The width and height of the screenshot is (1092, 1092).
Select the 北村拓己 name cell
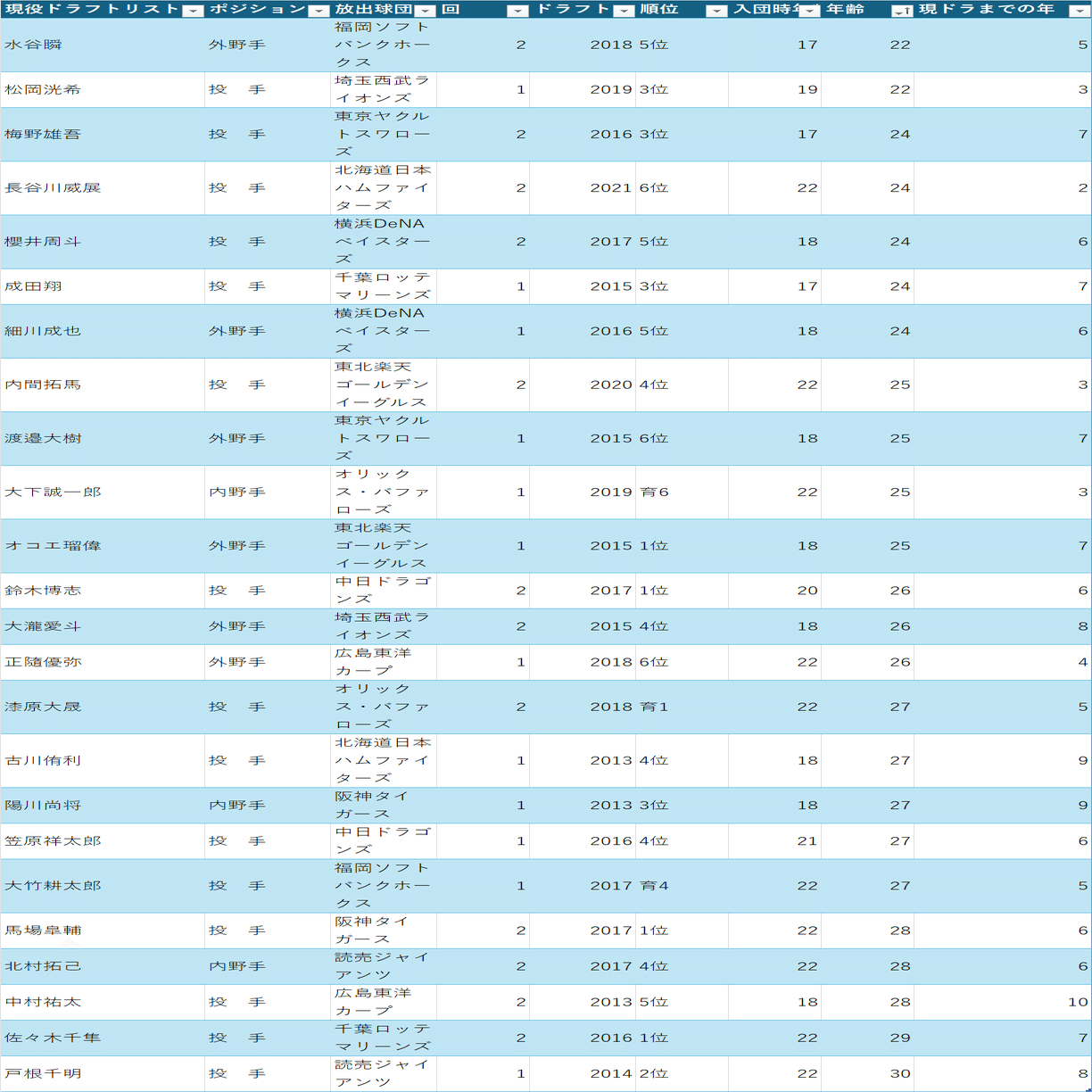point(103,966)
